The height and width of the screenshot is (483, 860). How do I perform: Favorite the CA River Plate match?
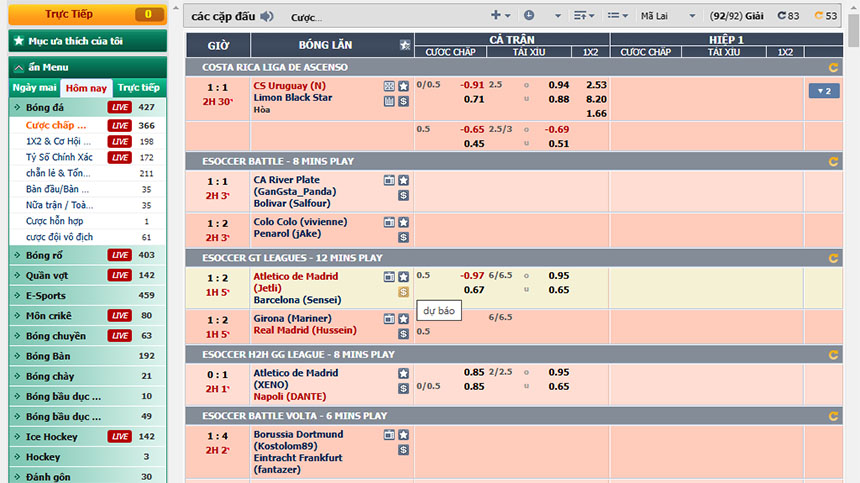404,180
